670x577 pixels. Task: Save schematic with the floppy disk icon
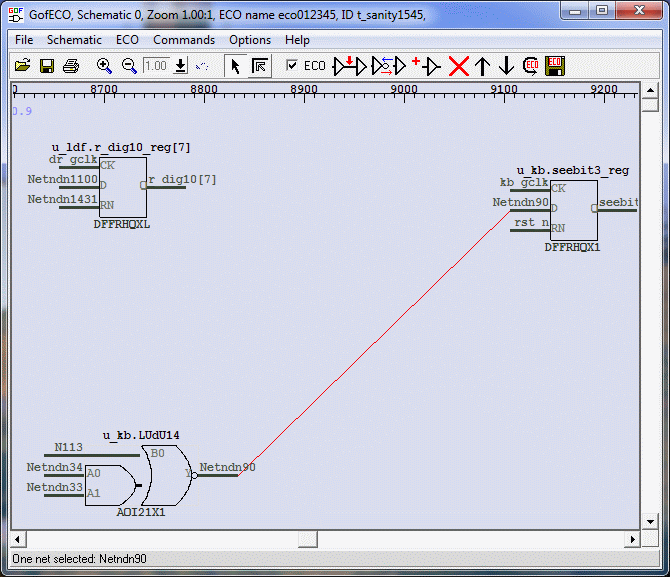[46, 66]
